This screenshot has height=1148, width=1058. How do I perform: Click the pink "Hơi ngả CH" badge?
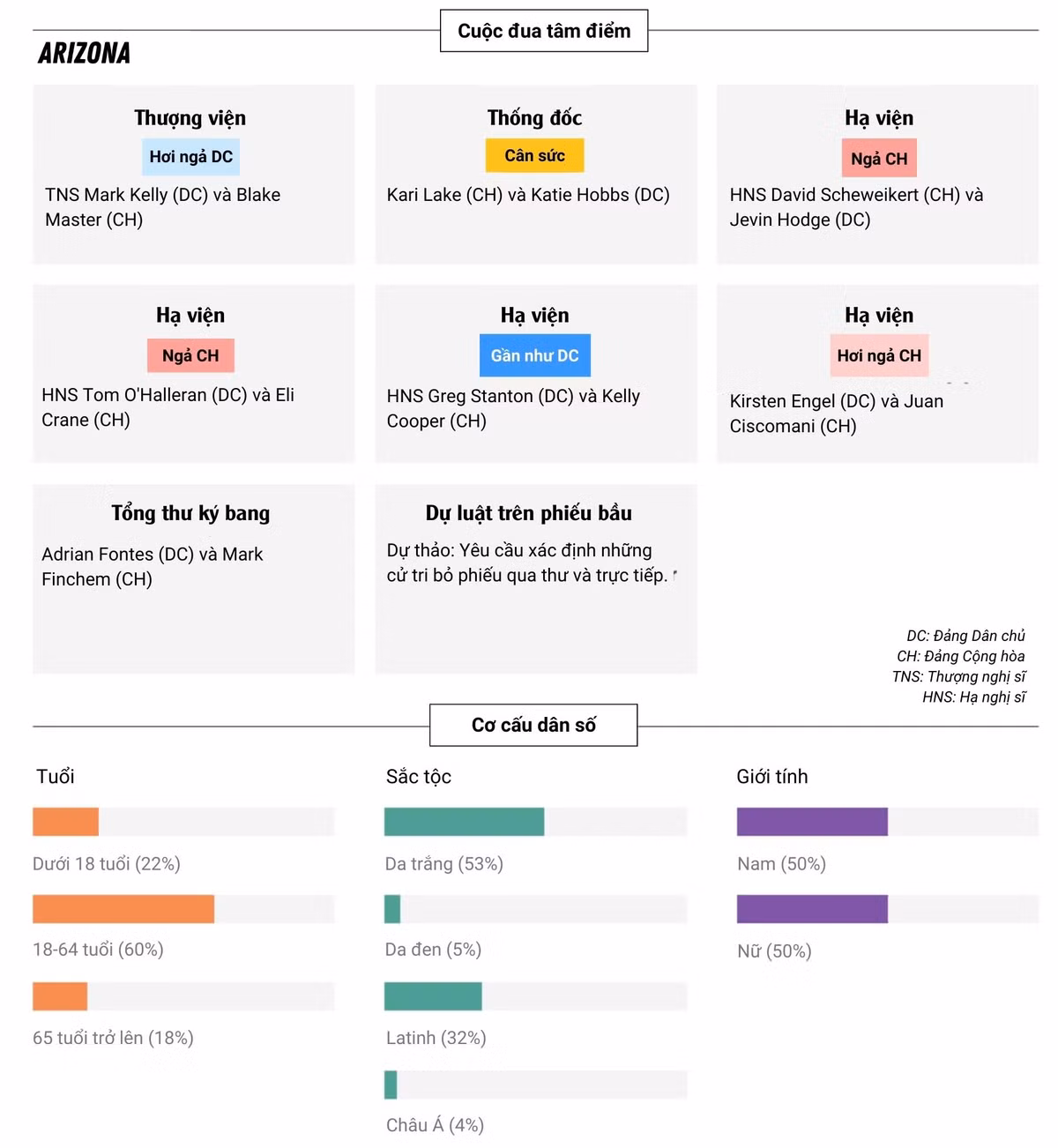[x=878, y=355]
